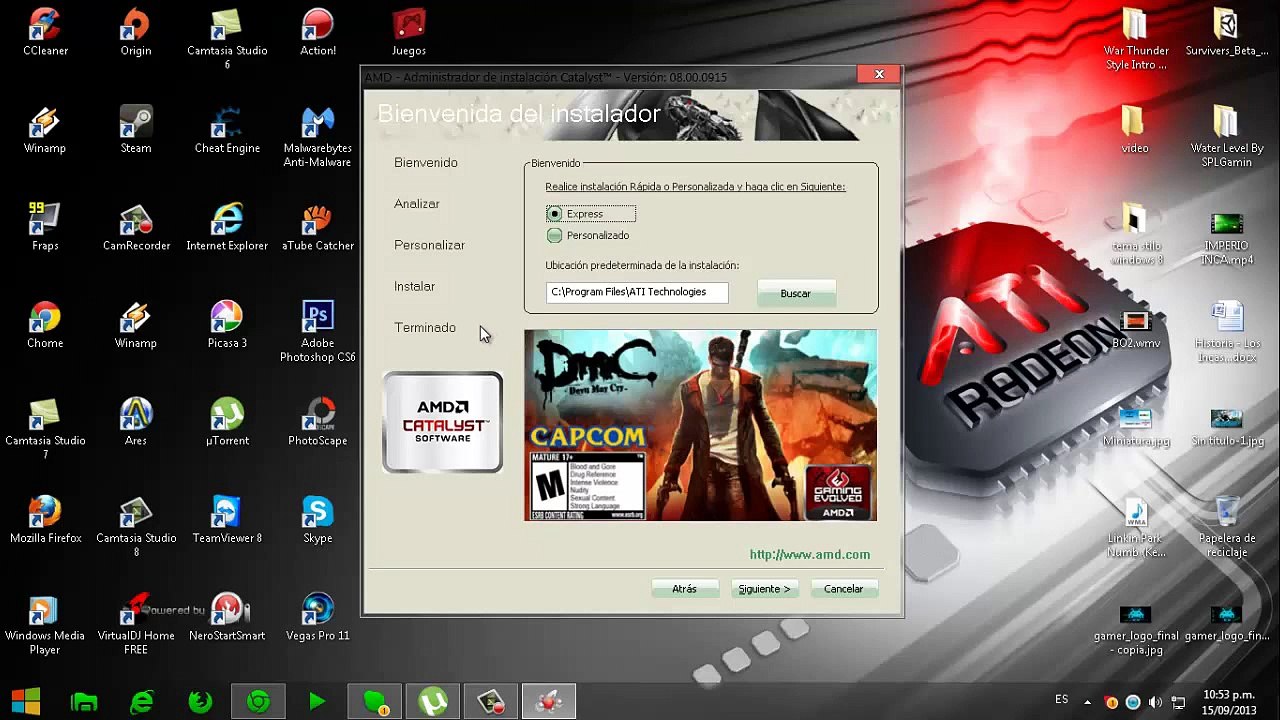
Task: Close the AMD Catalyst installer window
Action: click(879, 74)
